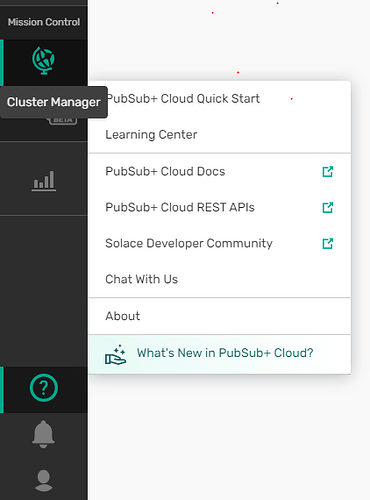Open the bar chart Insights icon

tap(44, 181)
